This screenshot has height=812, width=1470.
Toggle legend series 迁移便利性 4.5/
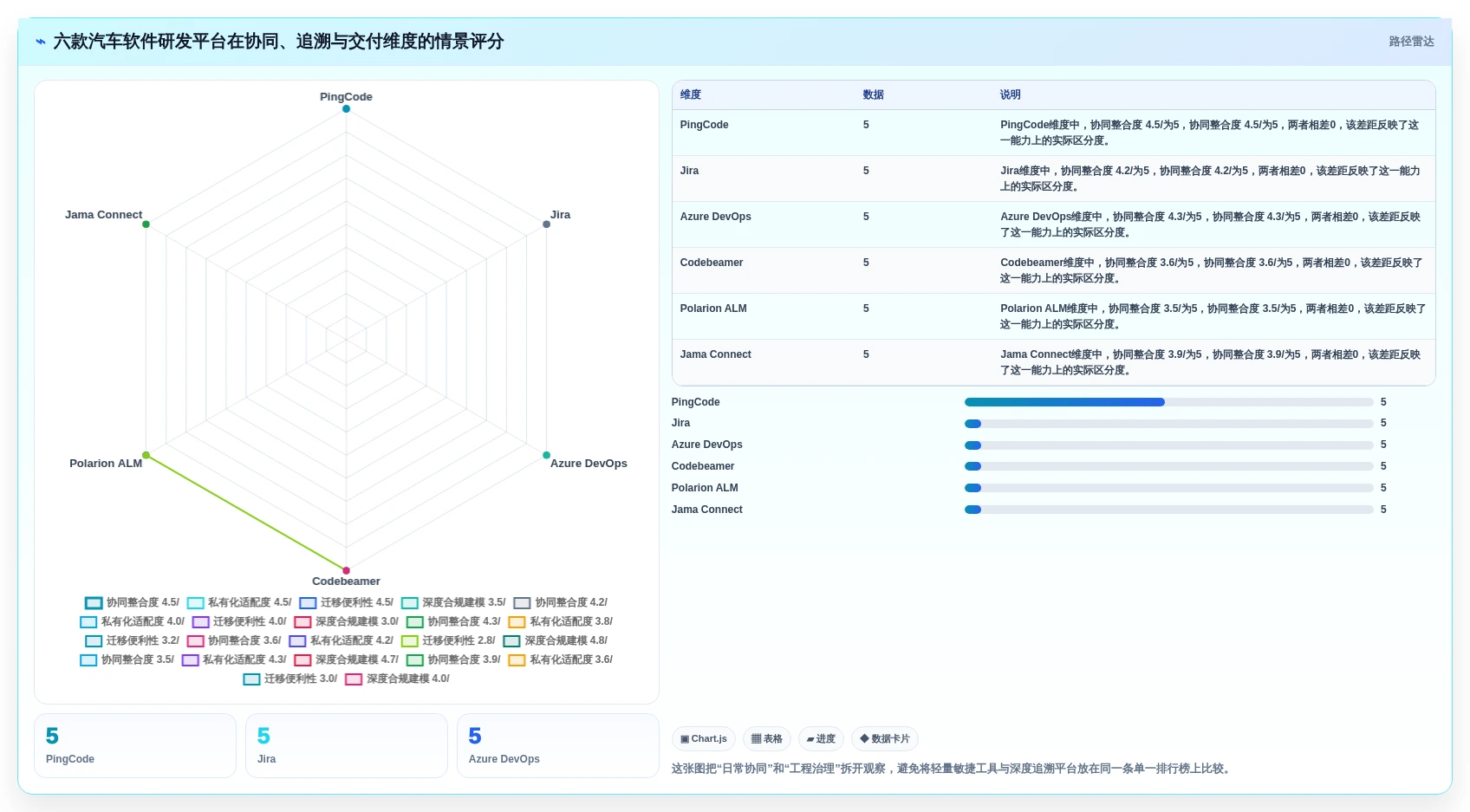[346, 602]
